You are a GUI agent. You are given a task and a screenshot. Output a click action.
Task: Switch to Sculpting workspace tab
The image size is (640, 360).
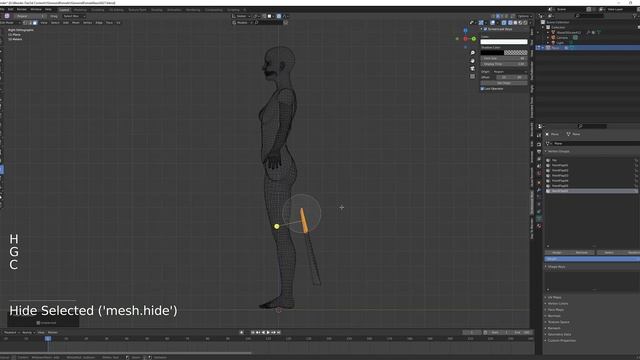tap(98, 10)
